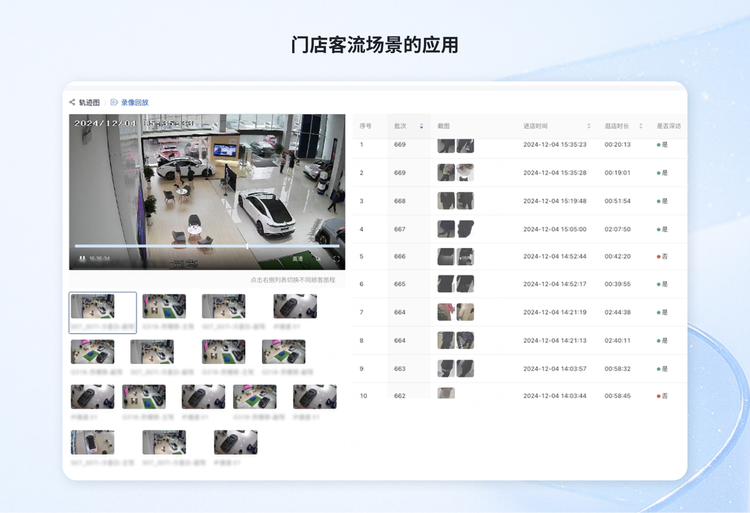The width and height of the screenshot is (750, 513).
Task: Open second snapshot in row 7 (14:21:19)
Action: click(x=465, y=312)
